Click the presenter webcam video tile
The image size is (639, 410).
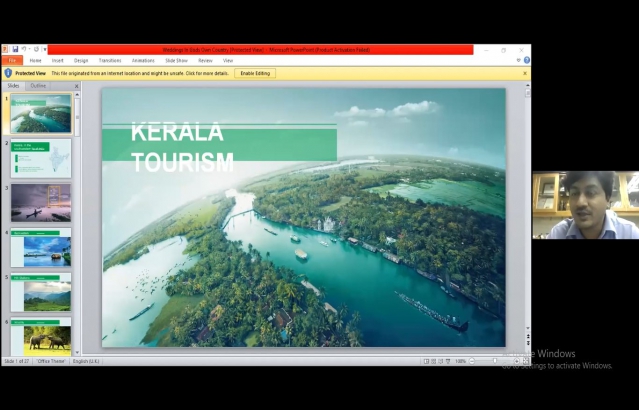586,205
